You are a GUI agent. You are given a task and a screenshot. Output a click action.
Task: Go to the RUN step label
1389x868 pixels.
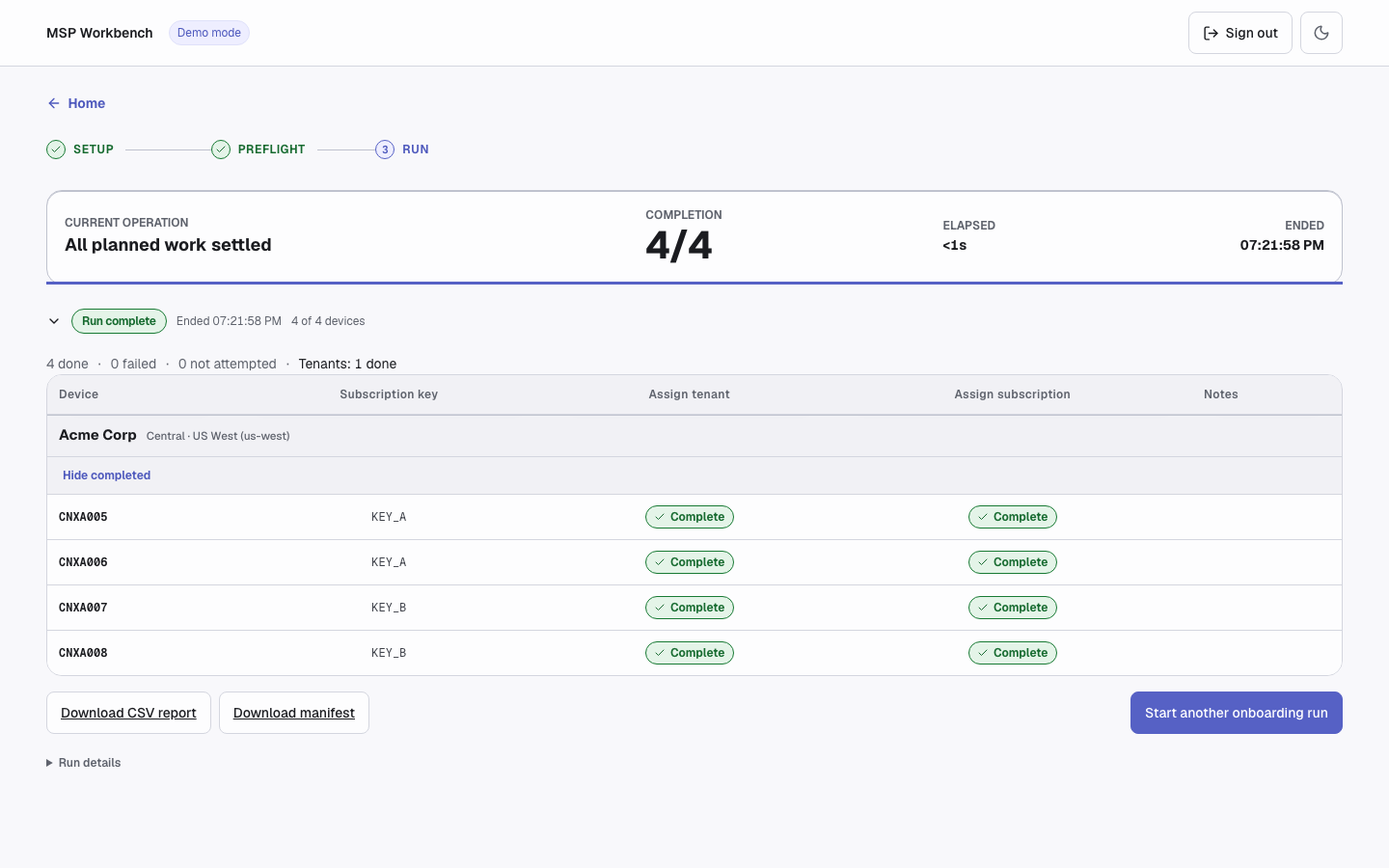(x=416, y=149)
